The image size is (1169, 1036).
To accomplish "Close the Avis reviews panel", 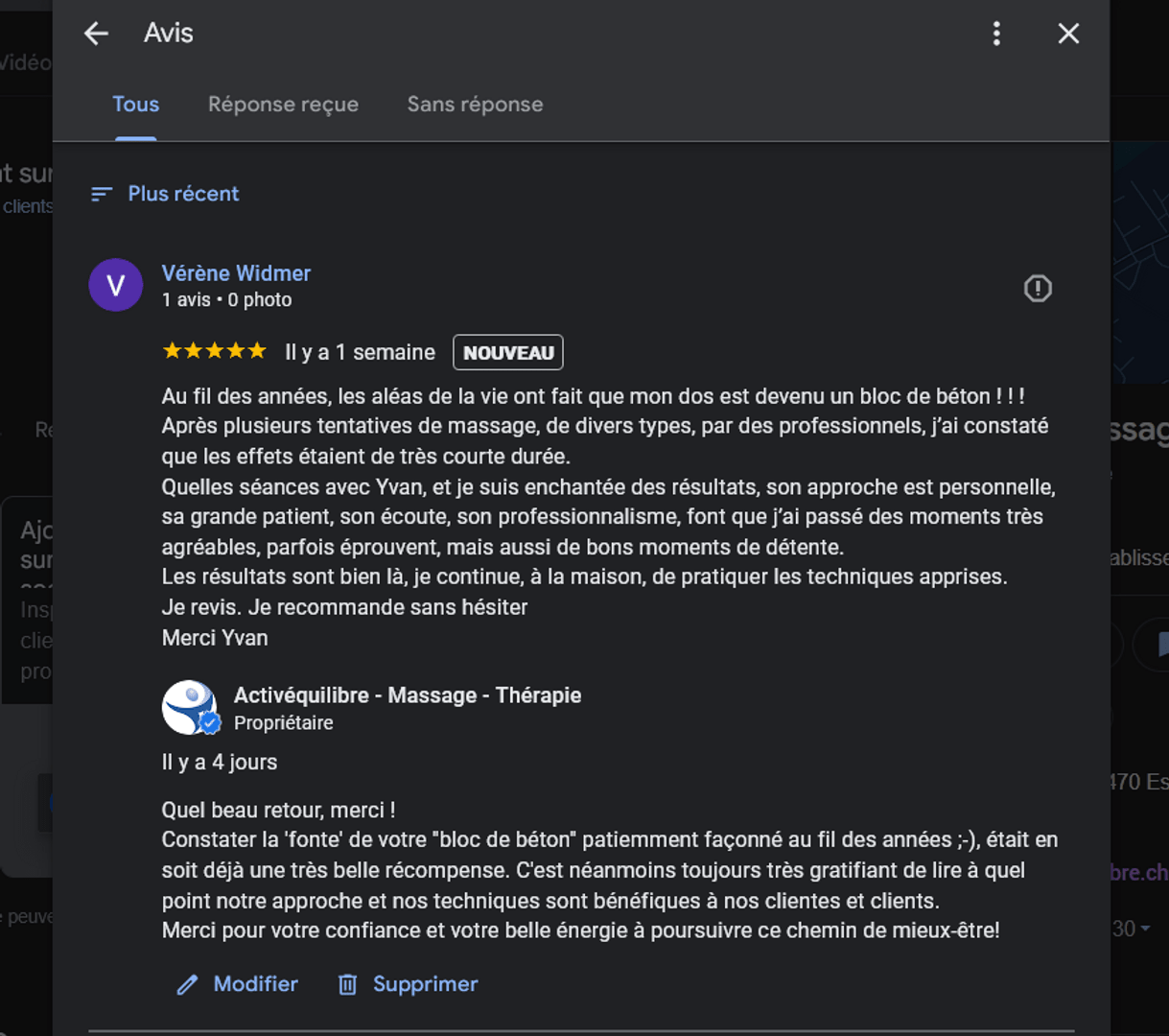I will [1068, 34].
